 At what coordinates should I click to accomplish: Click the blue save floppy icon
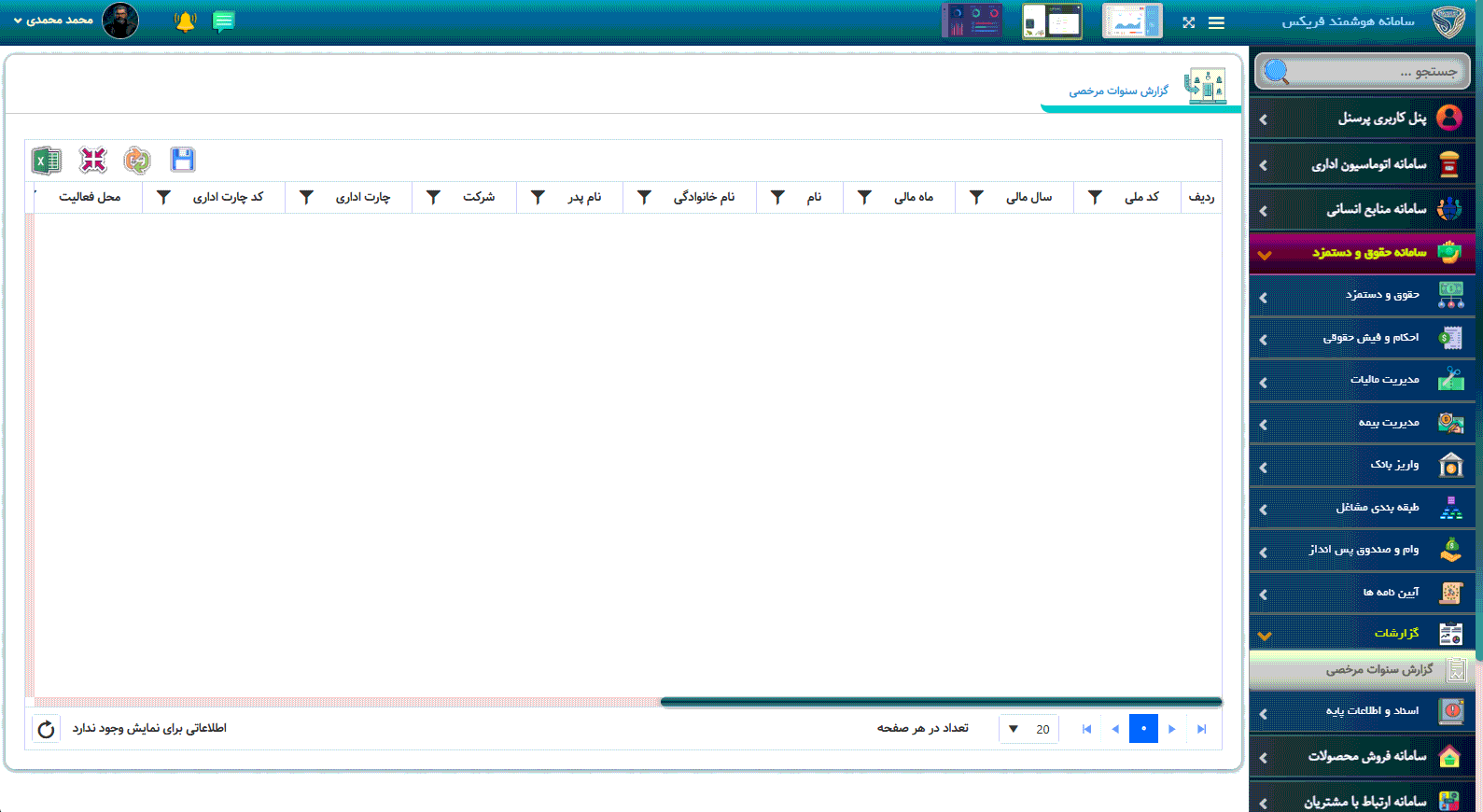coord(183,160)
